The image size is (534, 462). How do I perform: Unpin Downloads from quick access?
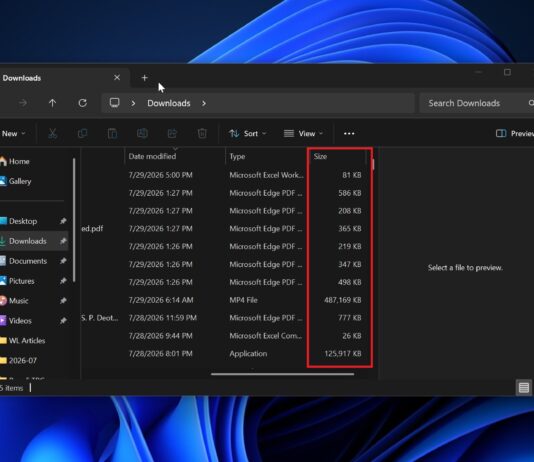(63, 241)
